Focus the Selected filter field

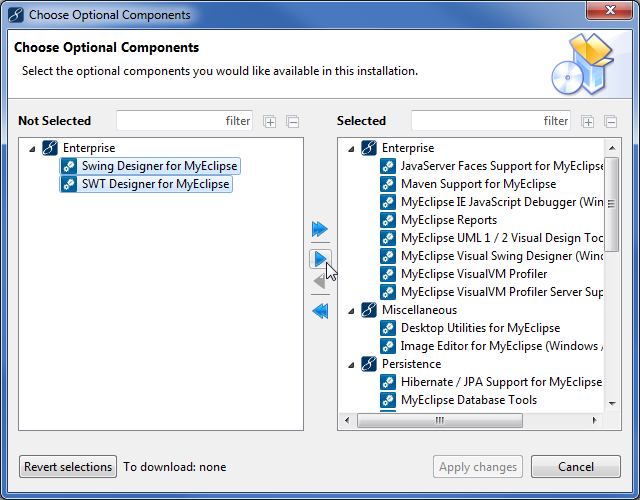coord(490,121)
